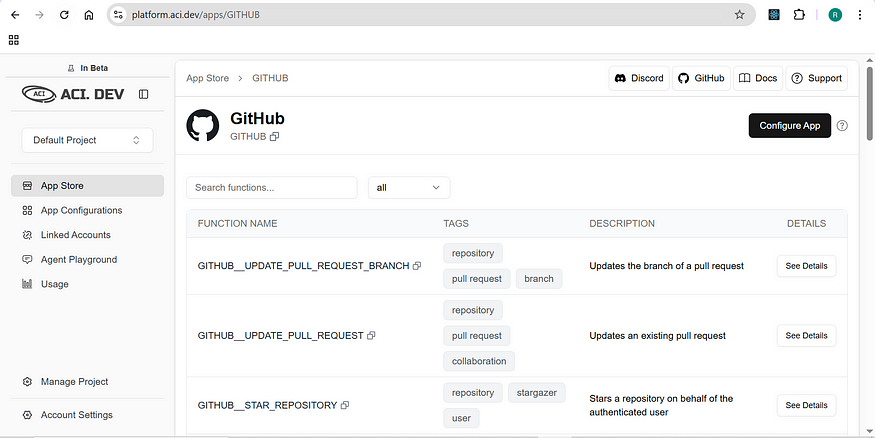Click the FUNCTION NAME column header
Viewport: 875px width, 438px height.
(x=237, y=224)
